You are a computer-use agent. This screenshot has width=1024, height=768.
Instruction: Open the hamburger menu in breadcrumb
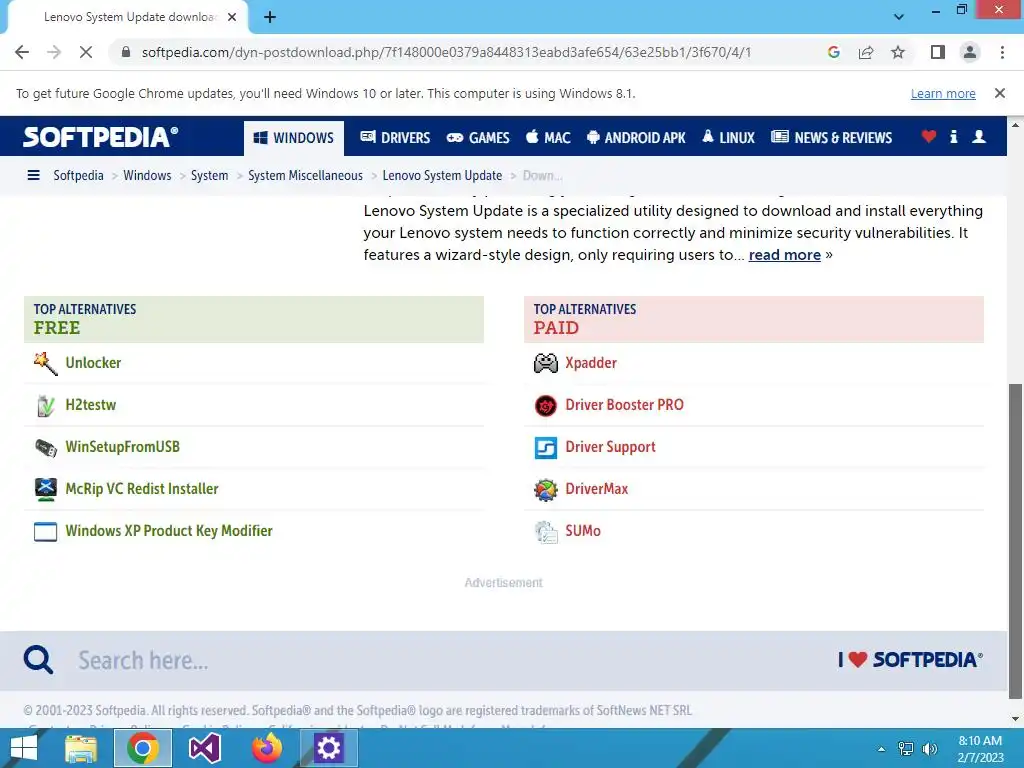pyautogui.click(x=33, y=175)
